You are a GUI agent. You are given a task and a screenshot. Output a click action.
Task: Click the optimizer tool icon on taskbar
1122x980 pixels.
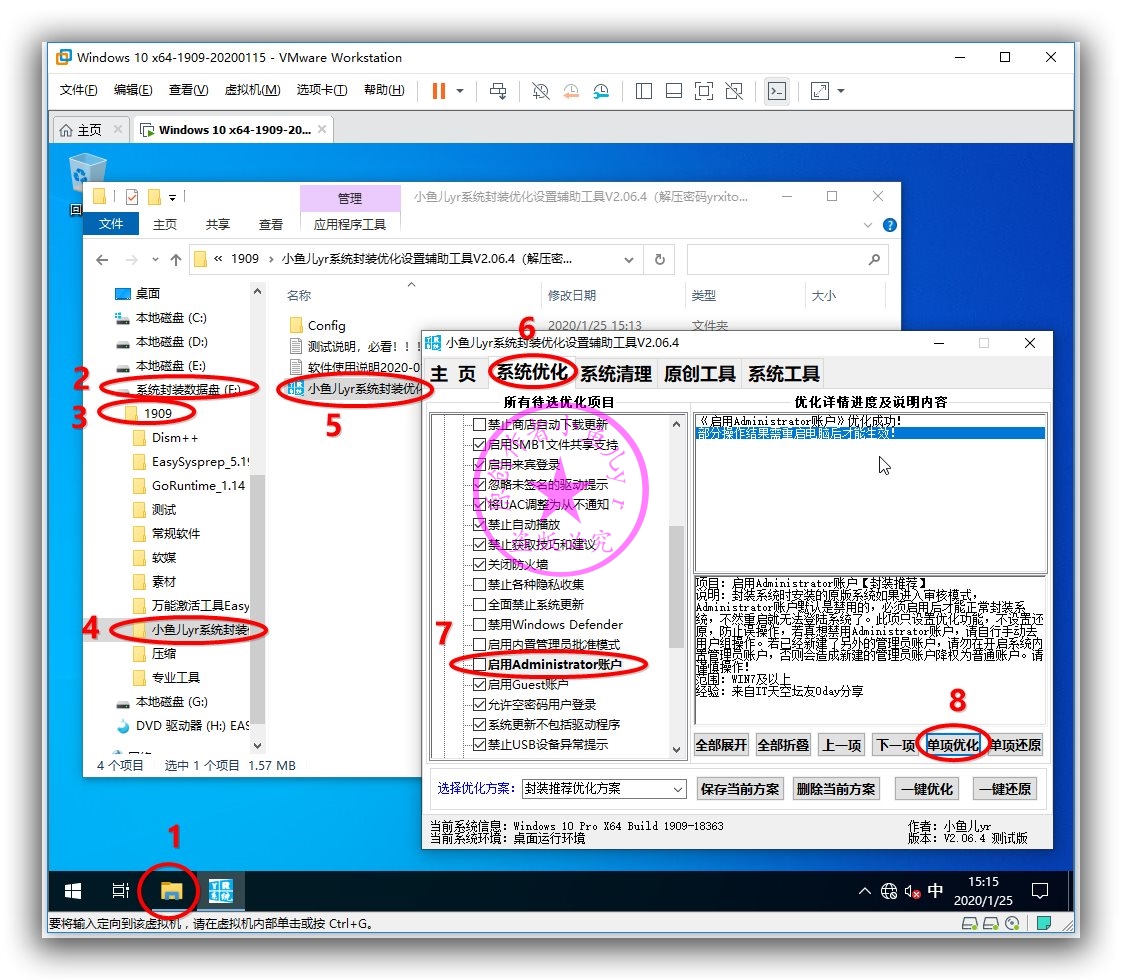(220, 891)
